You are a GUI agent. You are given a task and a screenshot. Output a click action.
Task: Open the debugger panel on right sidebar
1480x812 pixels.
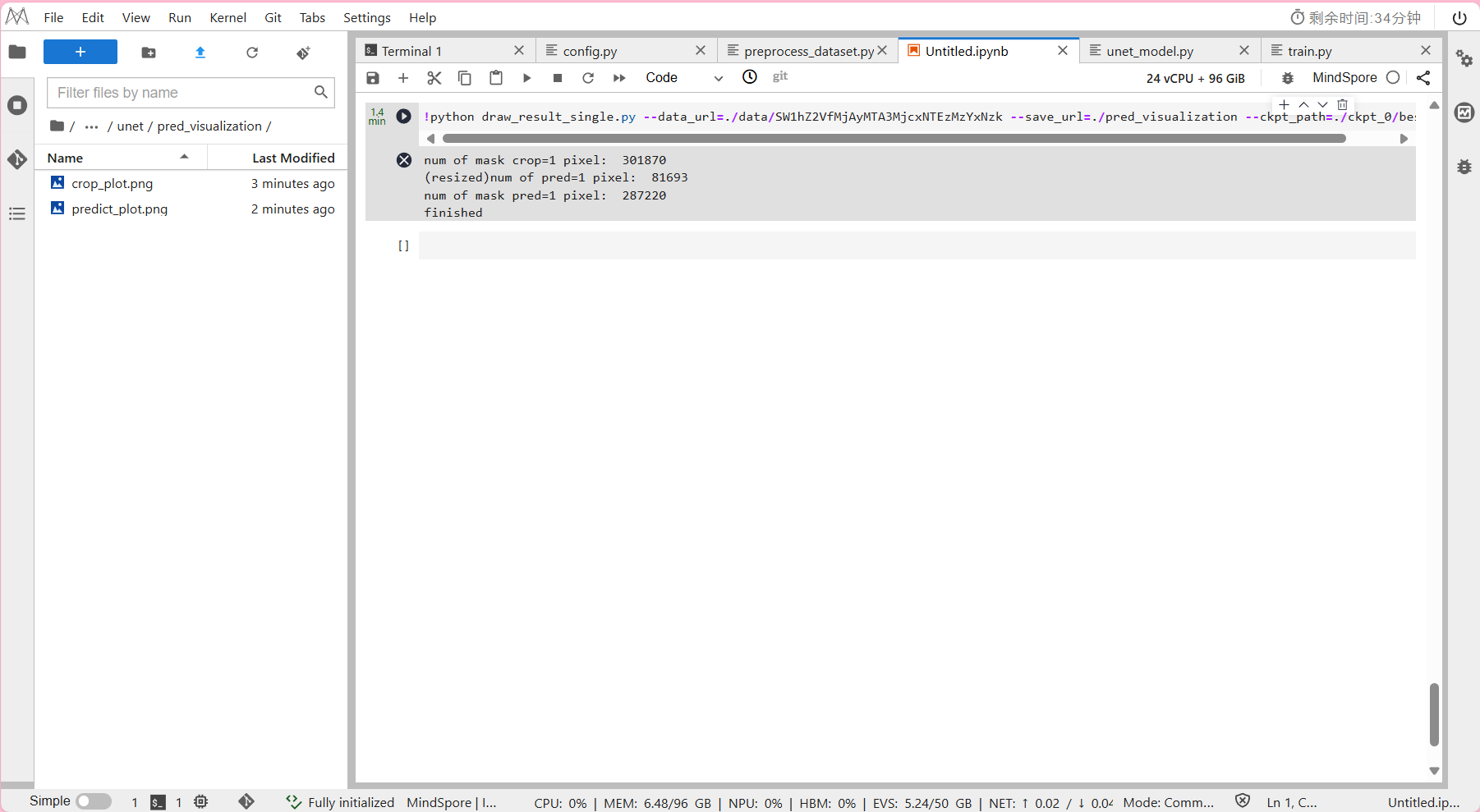1464,167
